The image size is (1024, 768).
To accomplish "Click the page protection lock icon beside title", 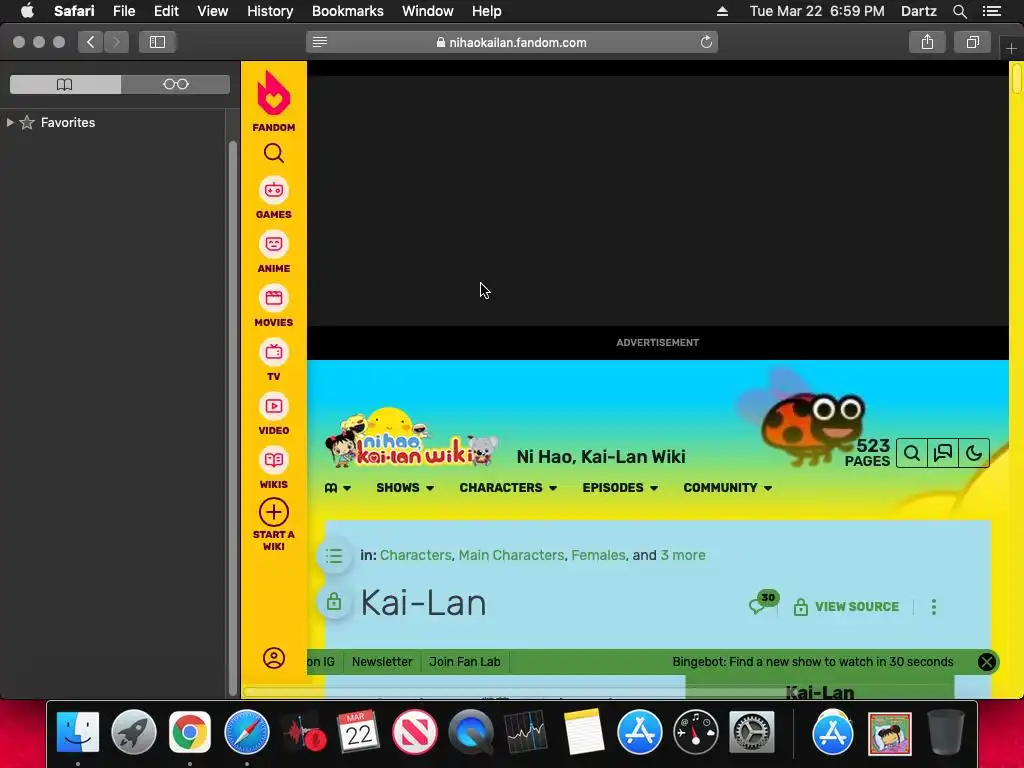I will [x=334, y=601].
